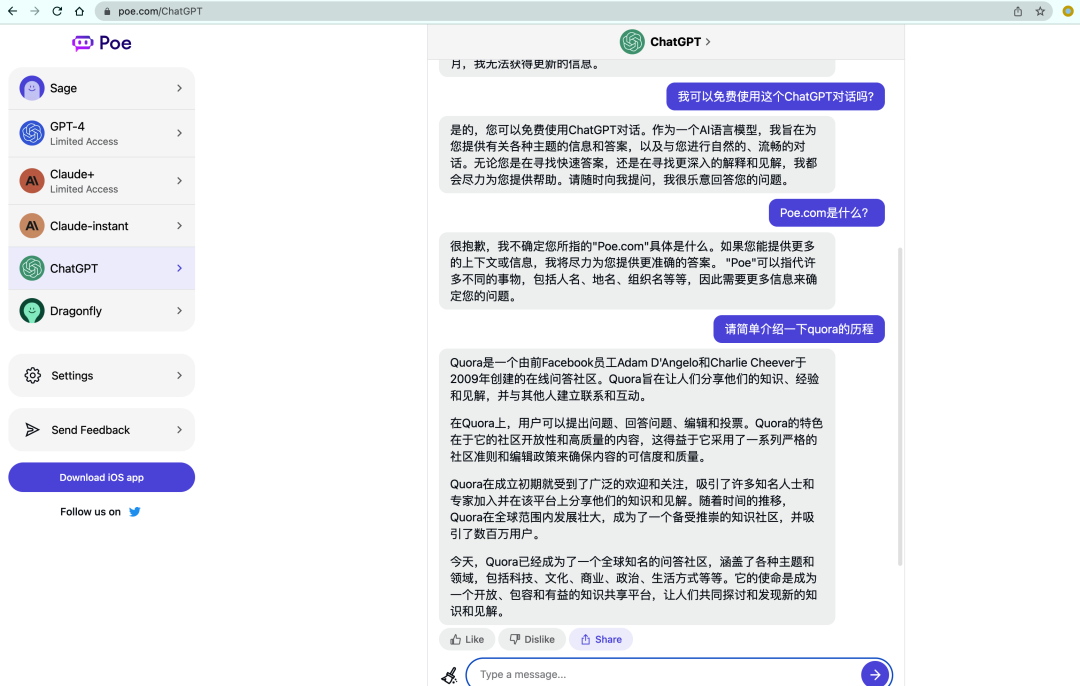Select ChatGPT in the sidebar list
This screenshot has width=1080, height=686.
click(101, 269)
